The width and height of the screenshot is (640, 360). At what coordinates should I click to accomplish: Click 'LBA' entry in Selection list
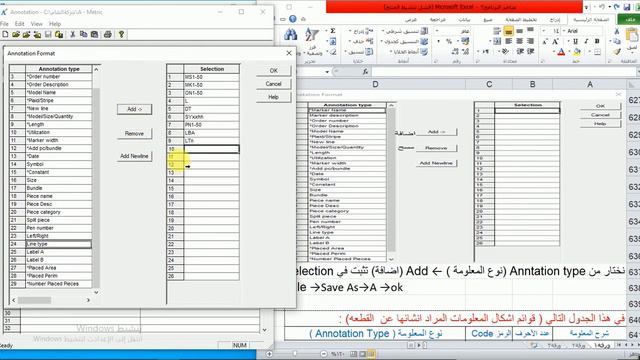click(x=211, y=133)
